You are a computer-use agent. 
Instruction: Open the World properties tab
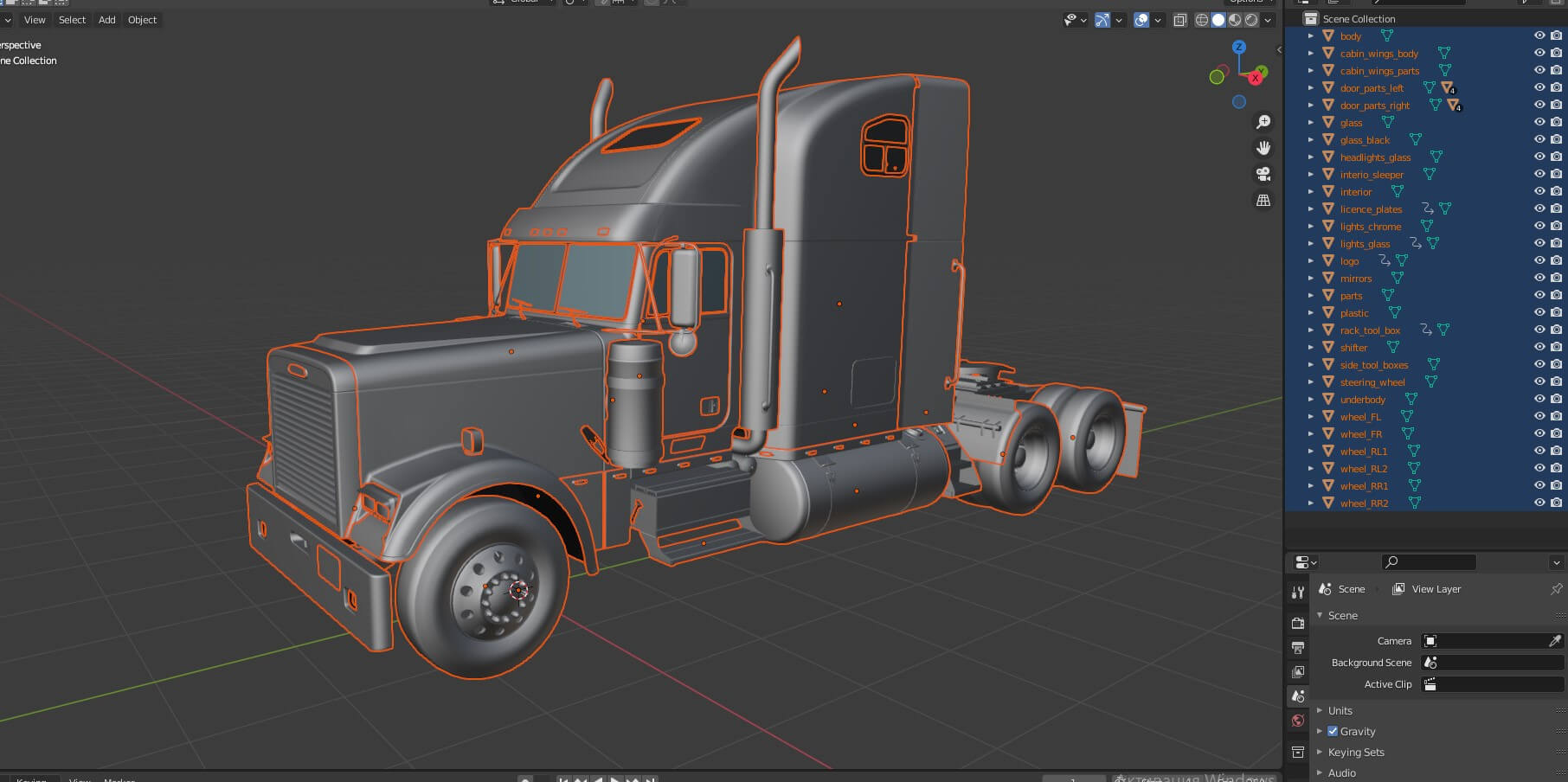(1297, 721)
